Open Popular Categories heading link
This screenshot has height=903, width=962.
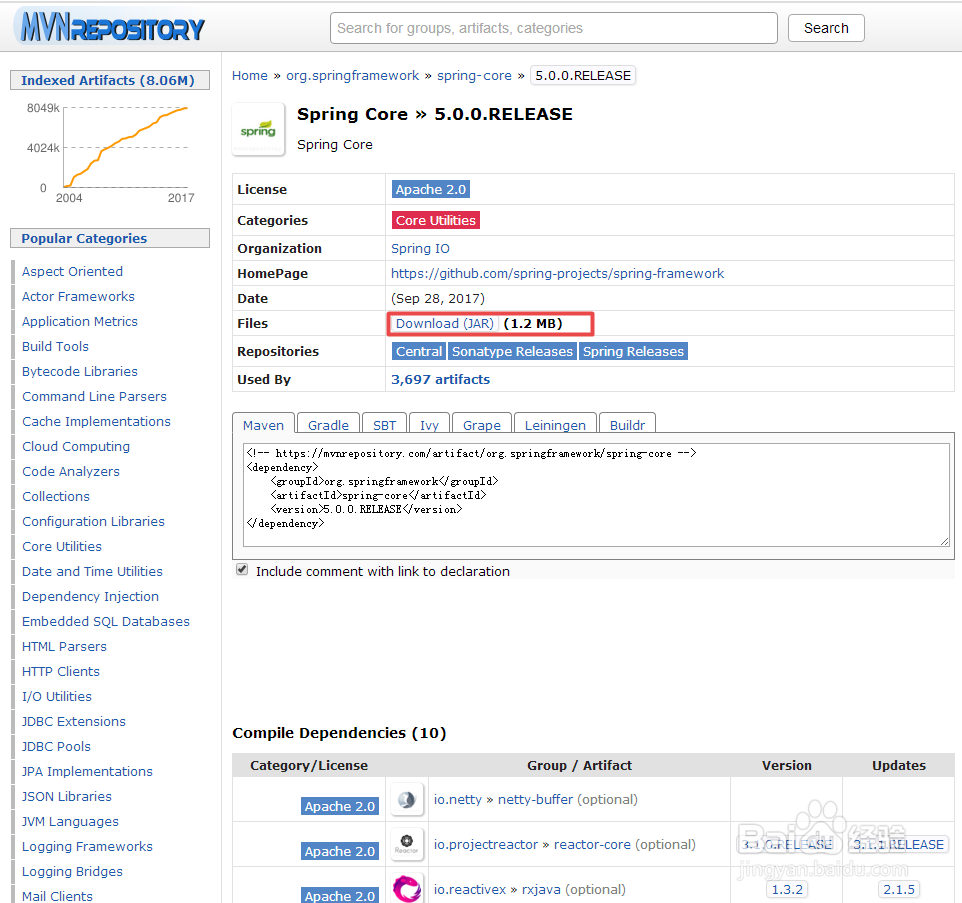[84, 239]
